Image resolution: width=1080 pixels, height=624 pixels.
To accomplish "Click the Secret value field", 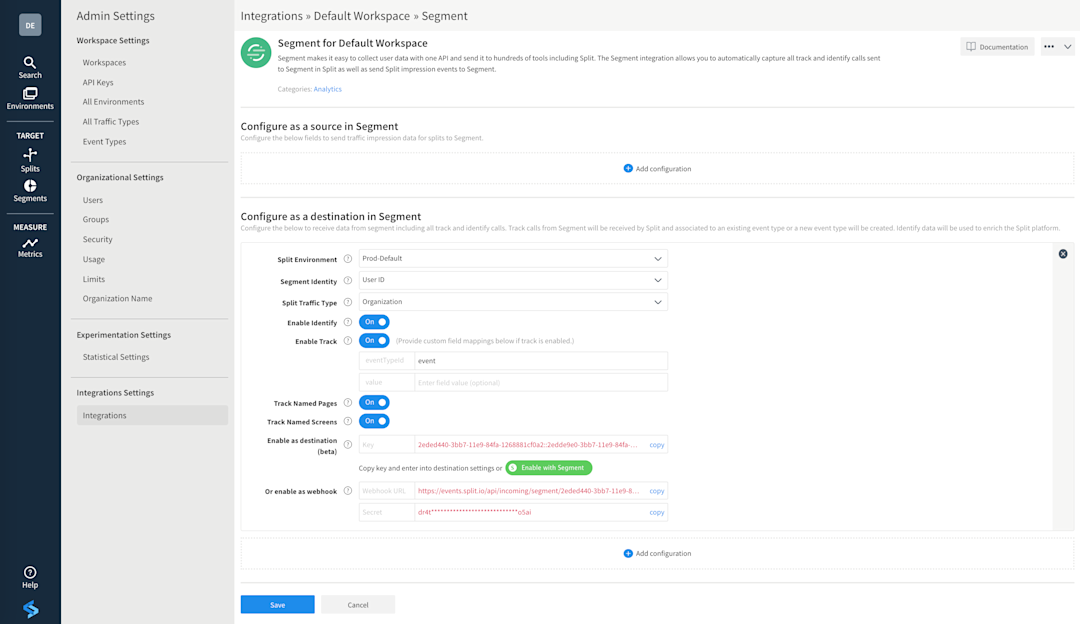I will click(528, 512).
